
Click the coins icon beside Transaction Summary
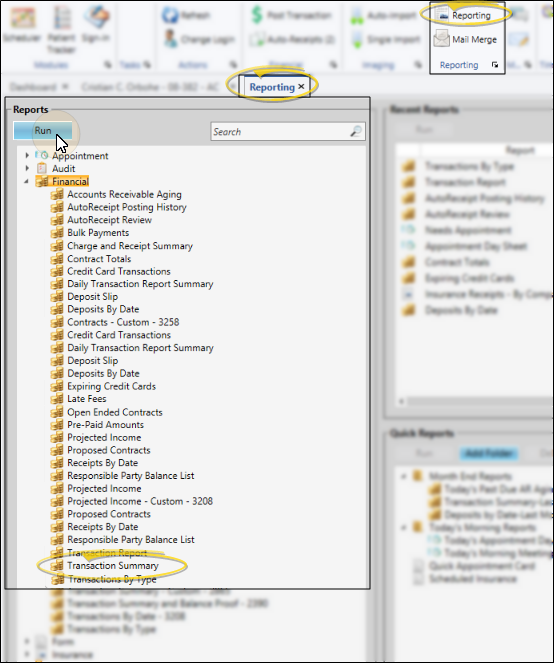tap(57, 565)
